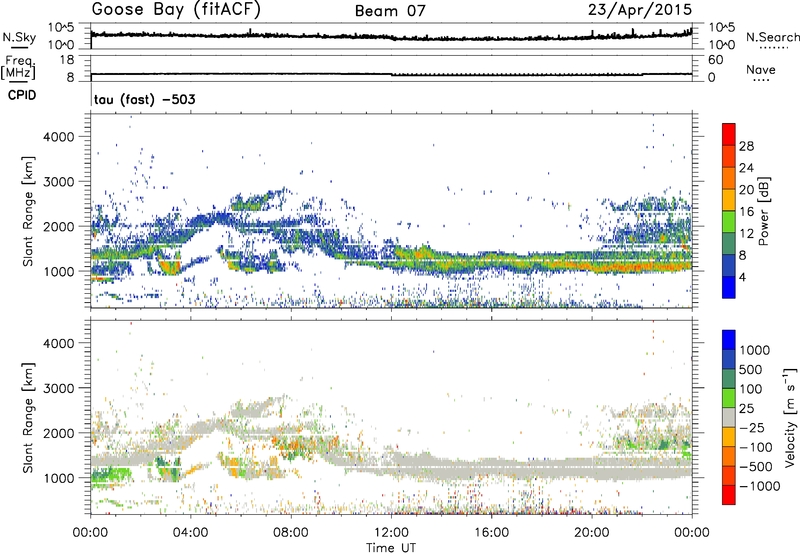Select the date text "23/Apr/2015"
800x554 pixels.
[x=640, y=10]
